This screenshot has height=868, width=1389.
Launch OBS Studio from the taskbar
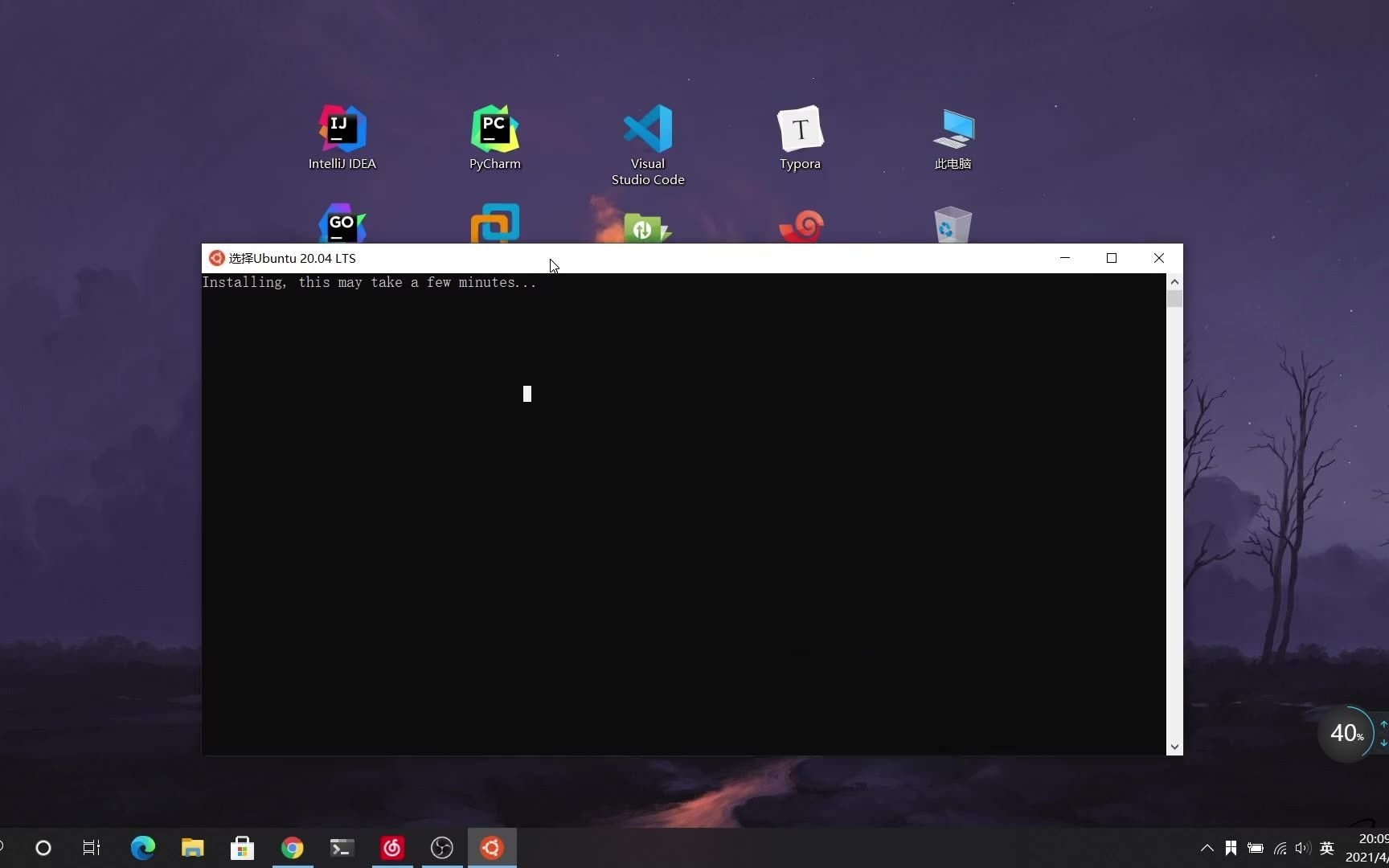click(440, 848)
